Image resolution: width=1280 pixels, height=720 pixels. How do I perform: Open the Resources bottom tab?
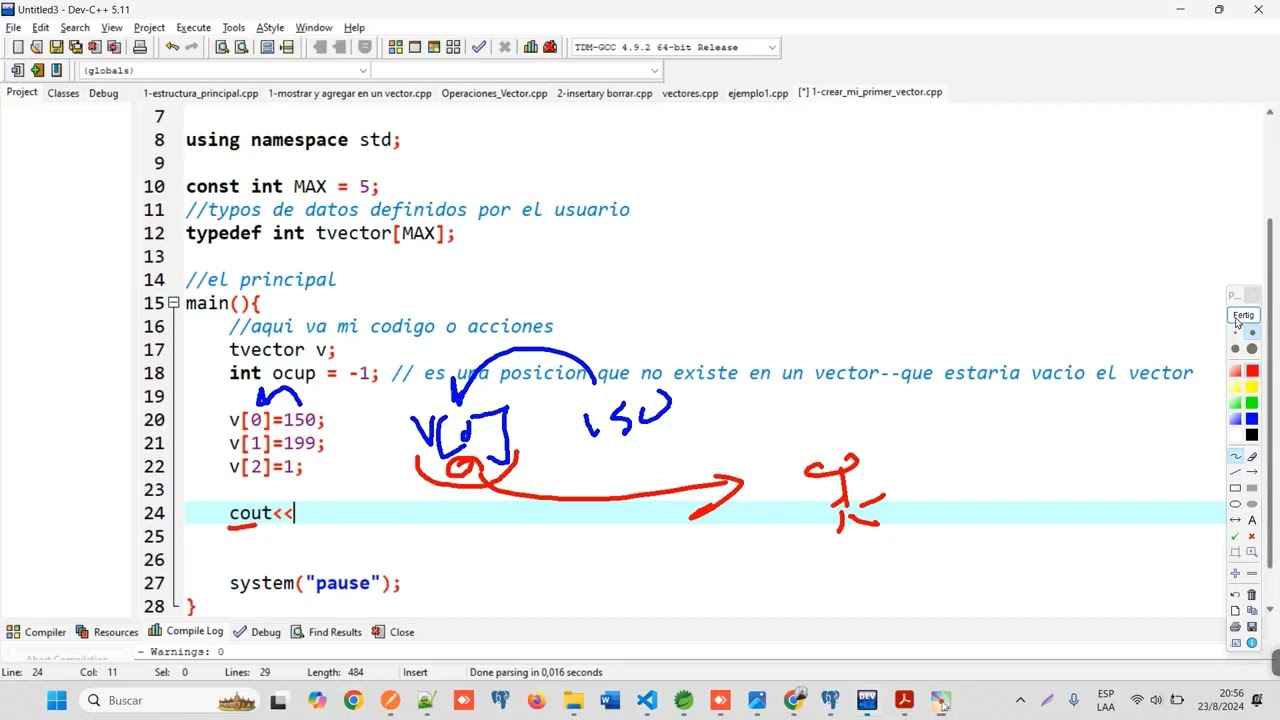(x=107, y=632)
